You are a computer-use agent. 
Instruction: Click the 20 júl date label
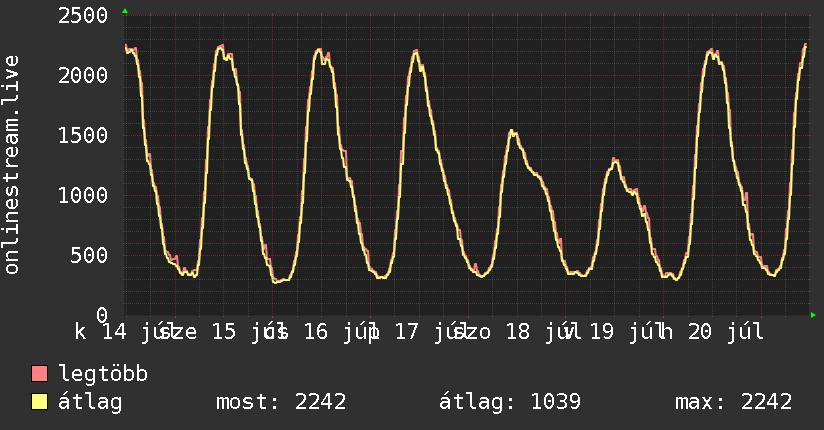pyautogui.click(x=726, y=332)
